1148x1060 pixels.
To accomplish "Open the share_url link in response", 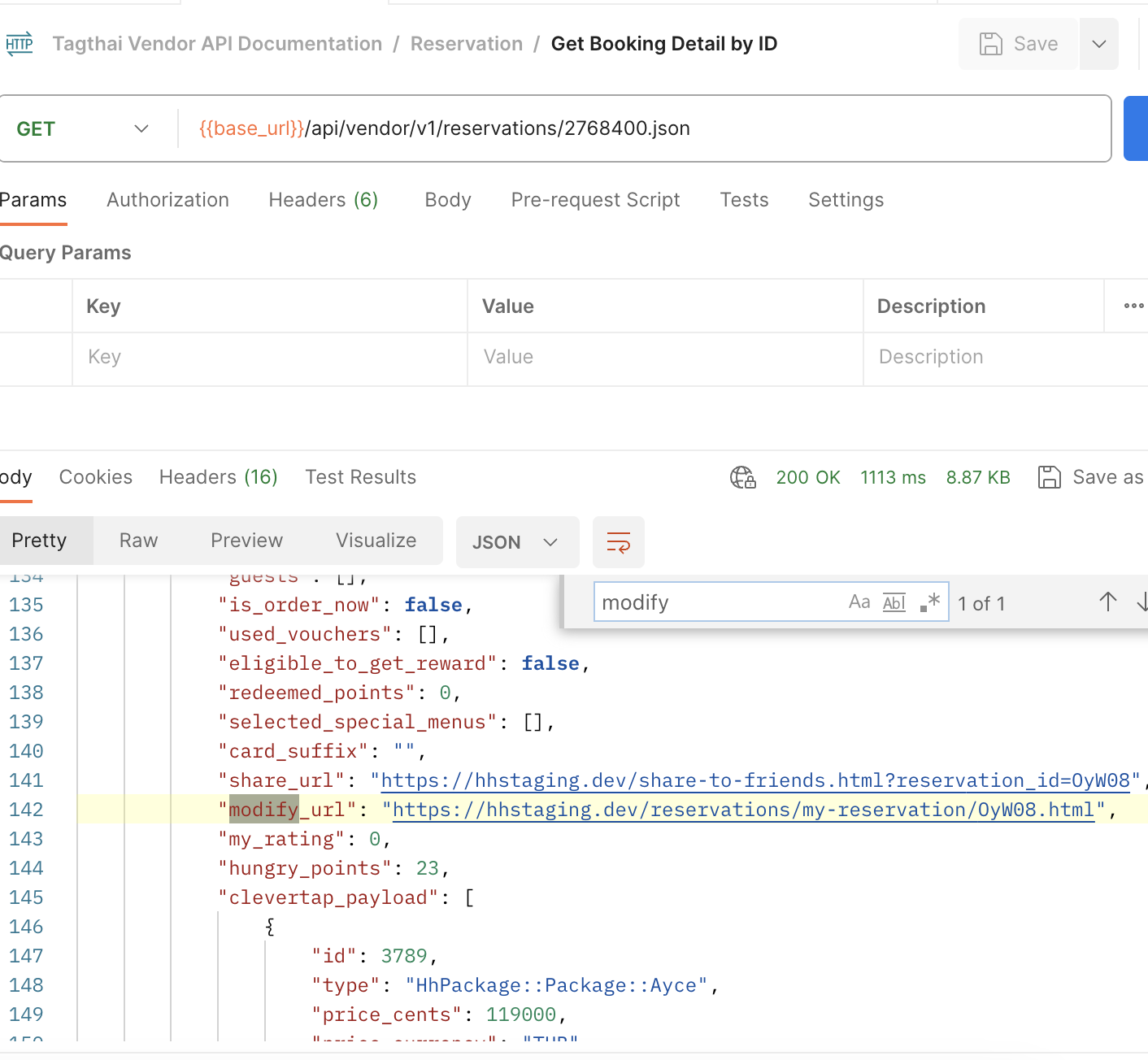I will tap(754, 781).
